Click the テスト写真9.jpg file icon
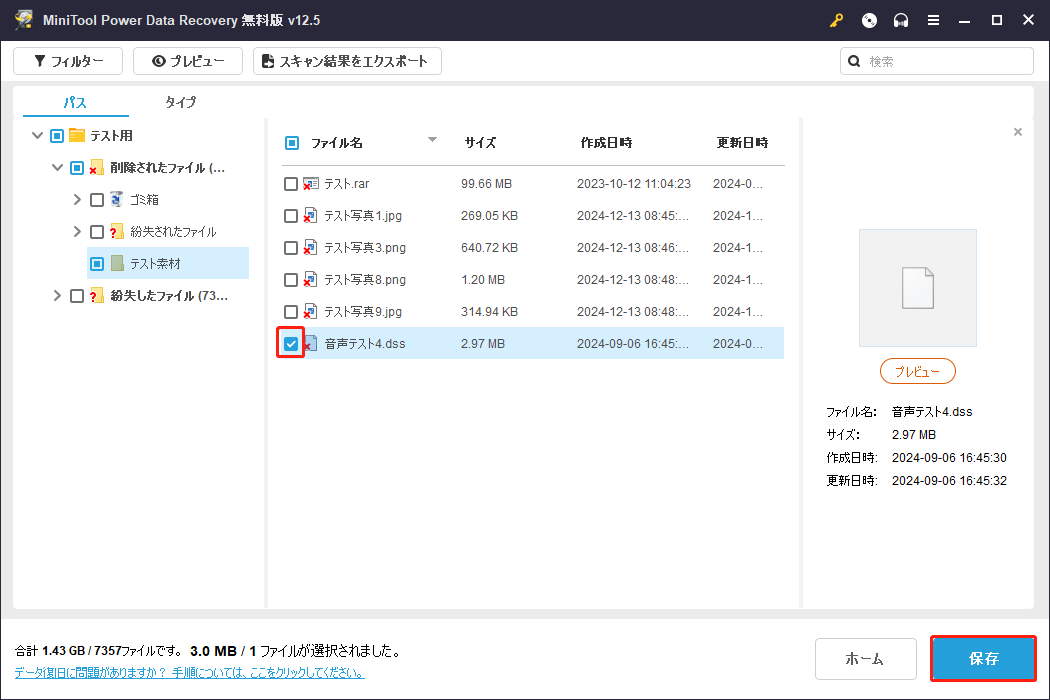Screen dimensions: 1050x700 pos(310,311)
